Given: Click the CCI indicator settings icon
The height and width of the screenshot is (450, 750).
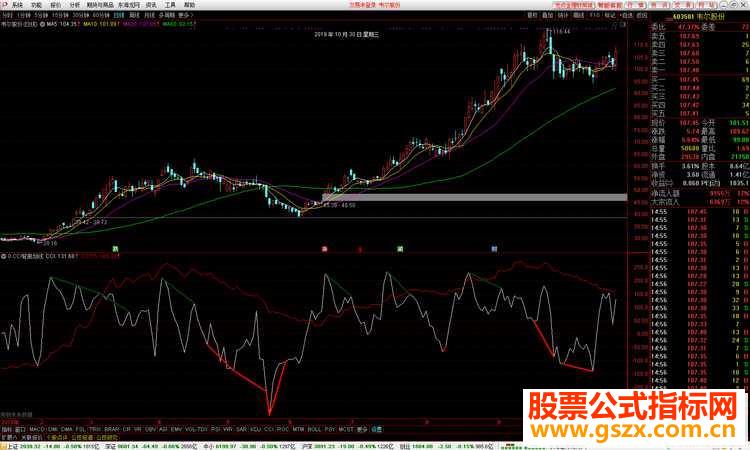Looking at the screenshot, I should 3,256.
